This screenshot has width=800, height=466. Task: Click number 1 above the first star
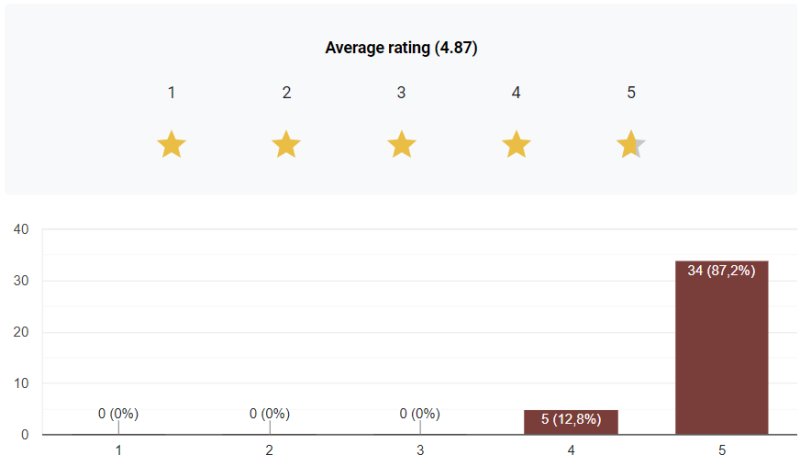coord(172,93)
